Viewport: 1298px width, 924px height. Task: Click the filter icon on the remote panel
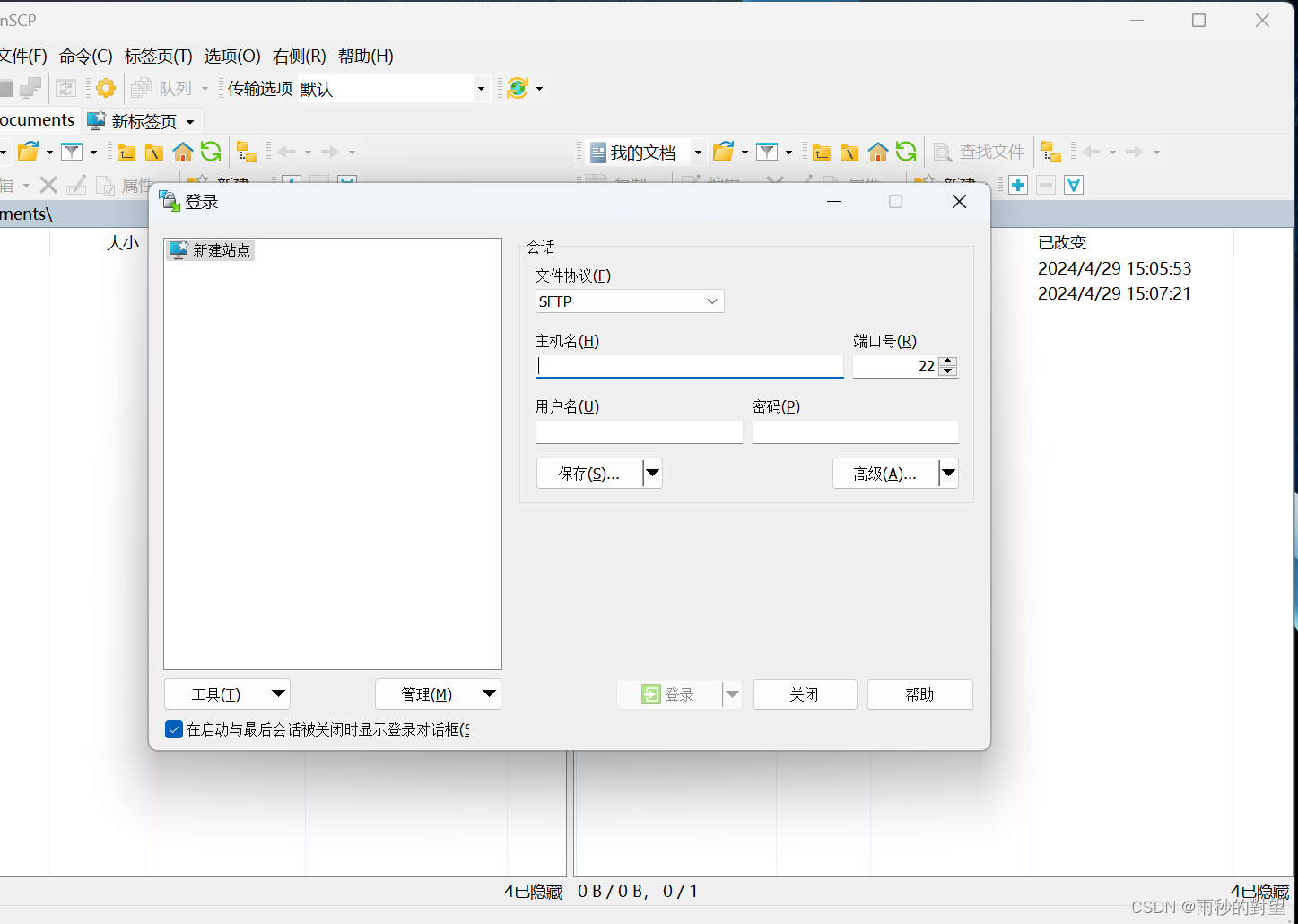coord(769,152)
